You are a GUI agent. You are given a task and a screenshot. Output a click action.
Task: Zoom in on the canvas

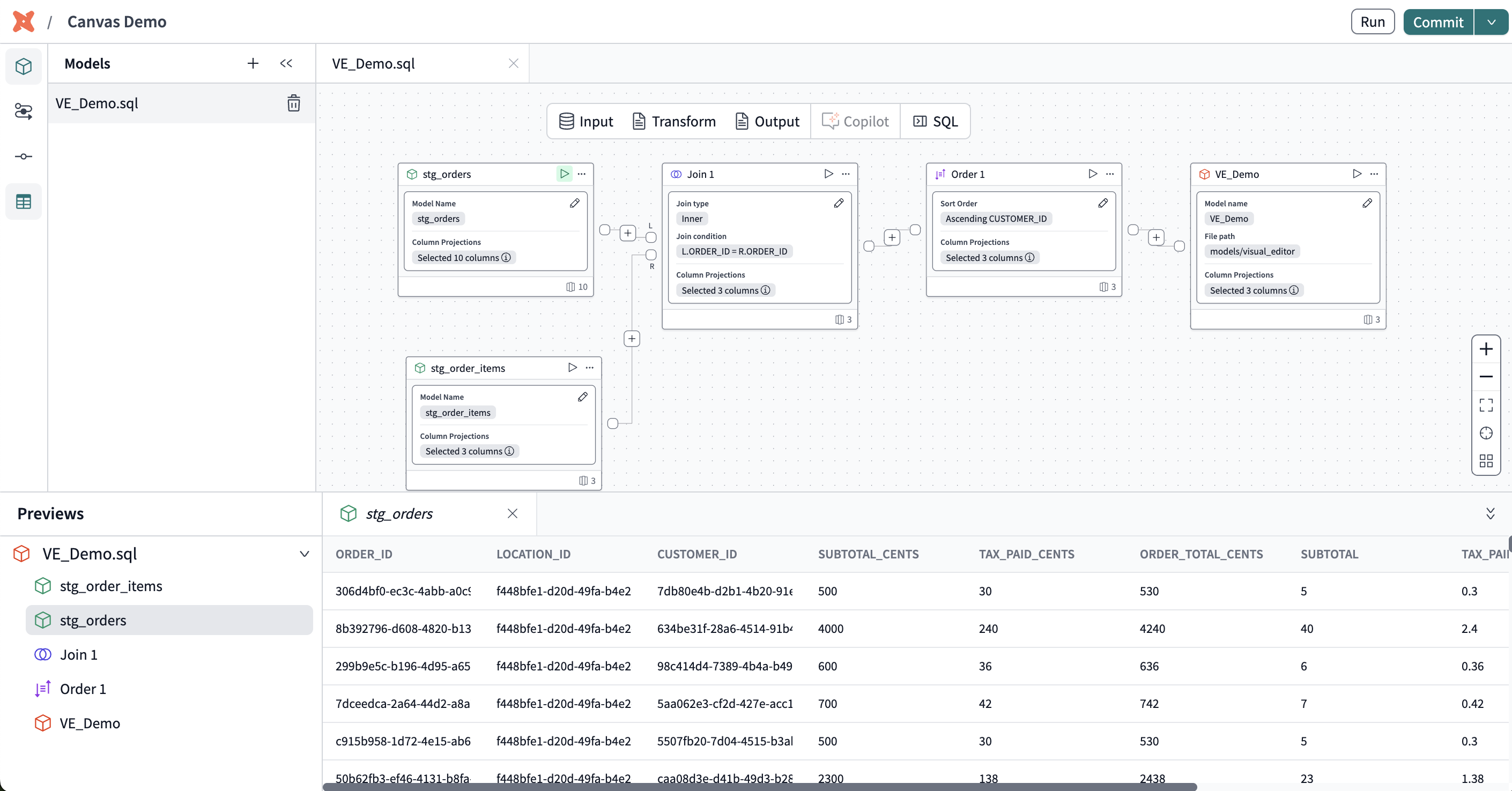pyautogui.click(x=1486, y=348)
